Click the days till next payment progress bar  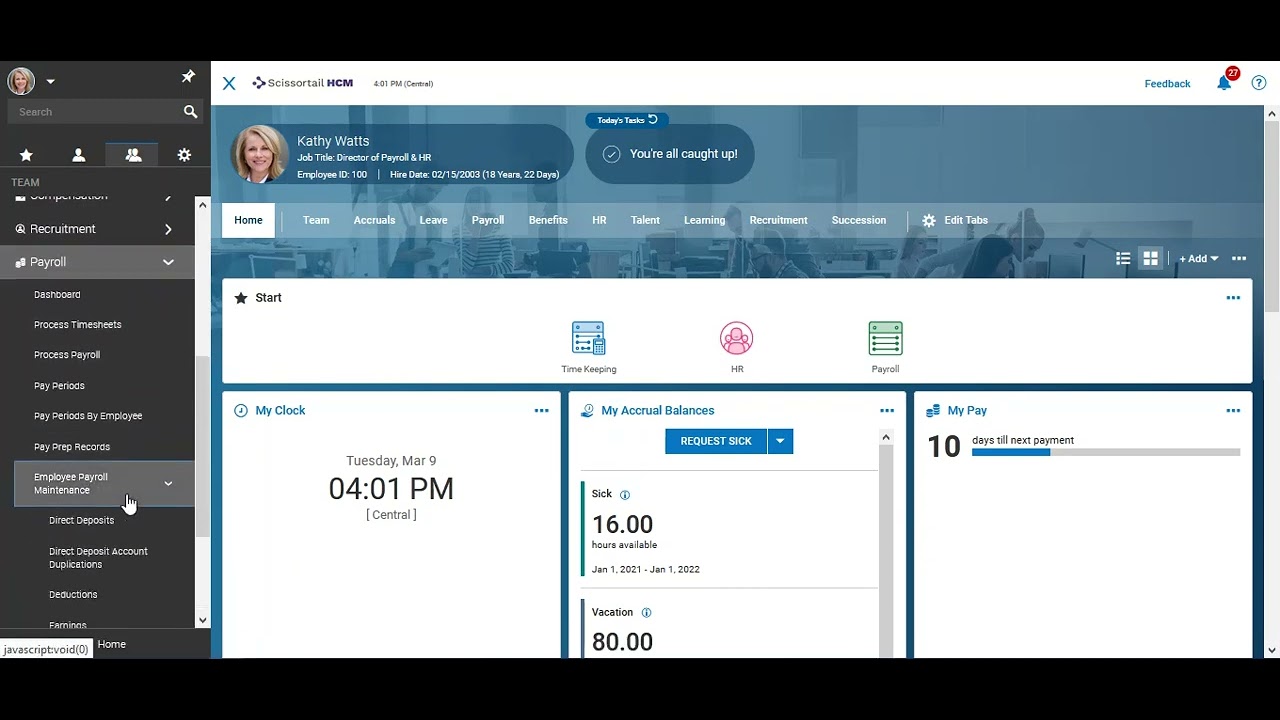pos(1106,452)
